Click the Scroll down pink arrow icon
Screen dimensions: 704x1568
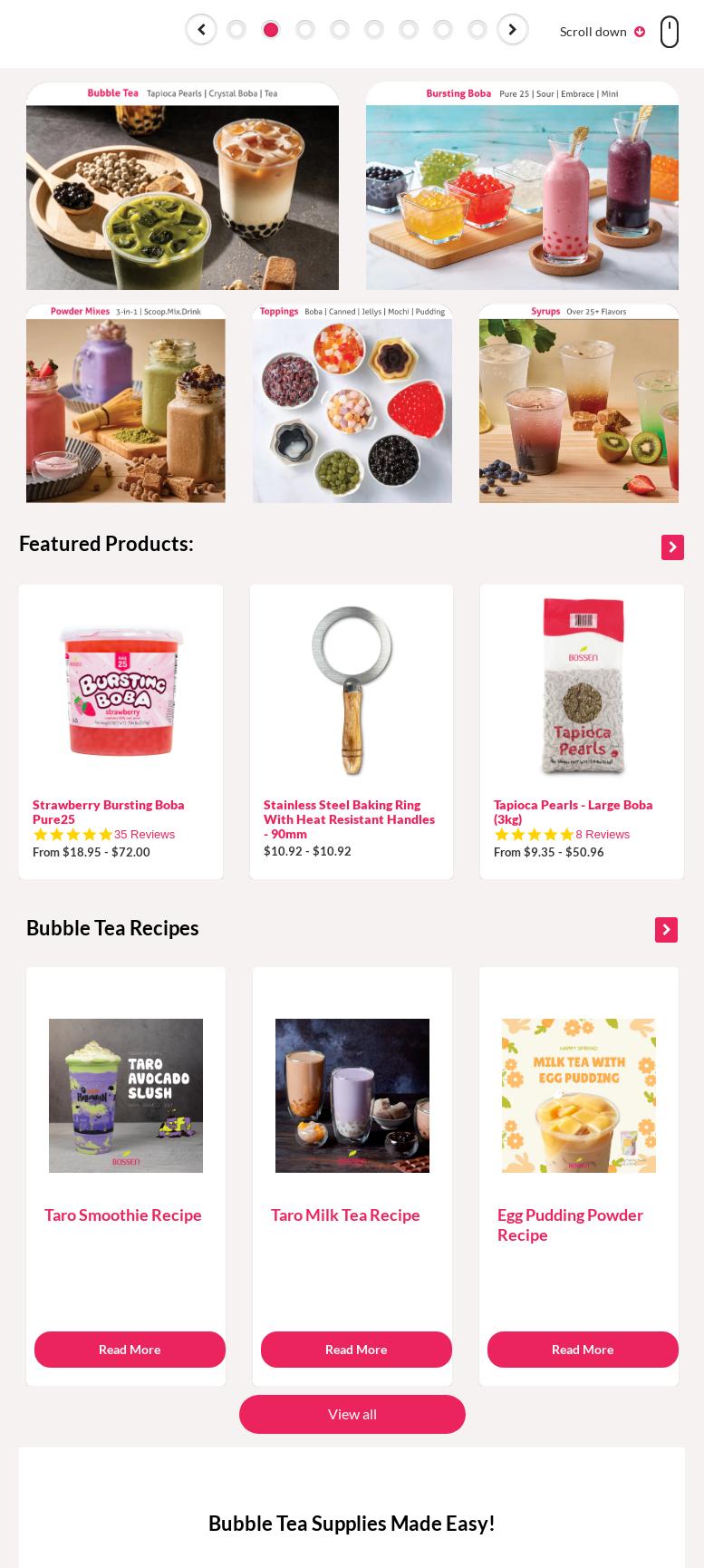pyautogui.click(x=640, y=32)
